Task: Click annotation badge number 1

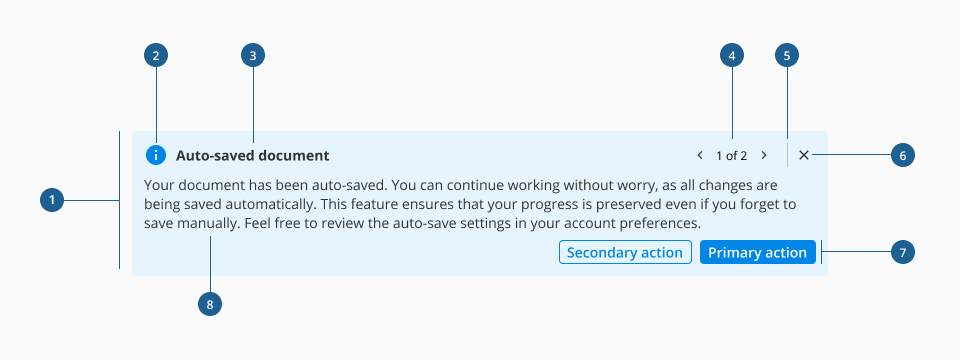Action: [x=52, y=200]
